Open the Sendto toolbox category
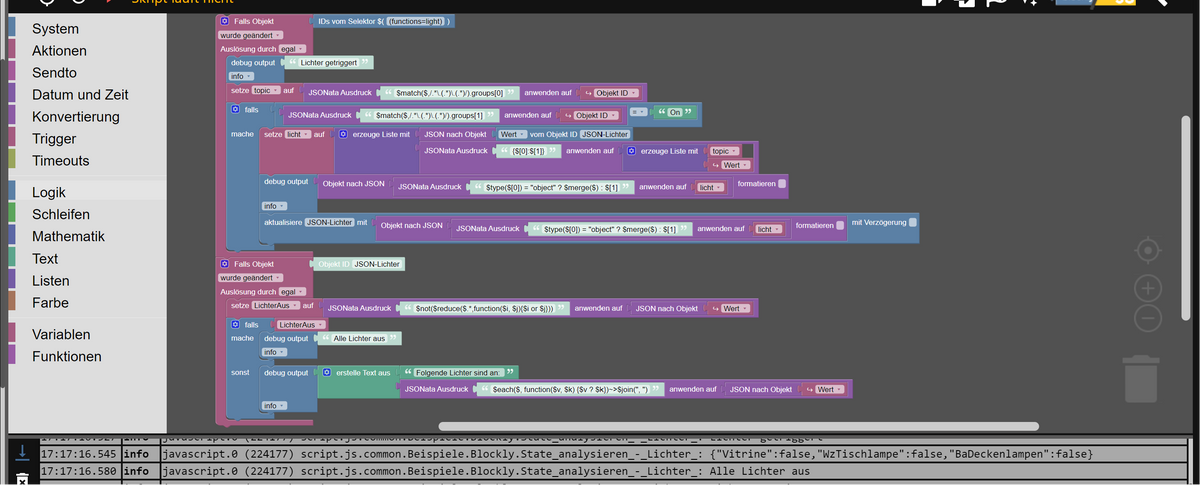The image size is (1200, 485). (x=54, y=73)
